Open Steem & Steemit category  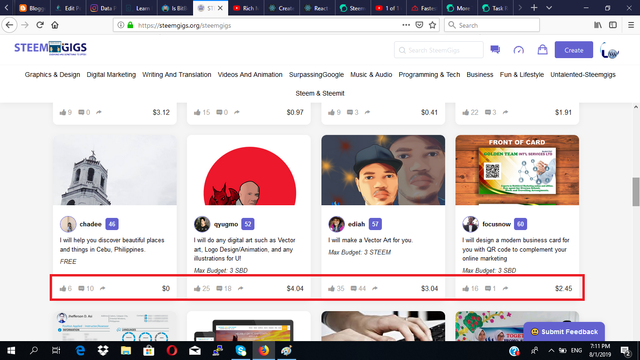pos(320,93)
